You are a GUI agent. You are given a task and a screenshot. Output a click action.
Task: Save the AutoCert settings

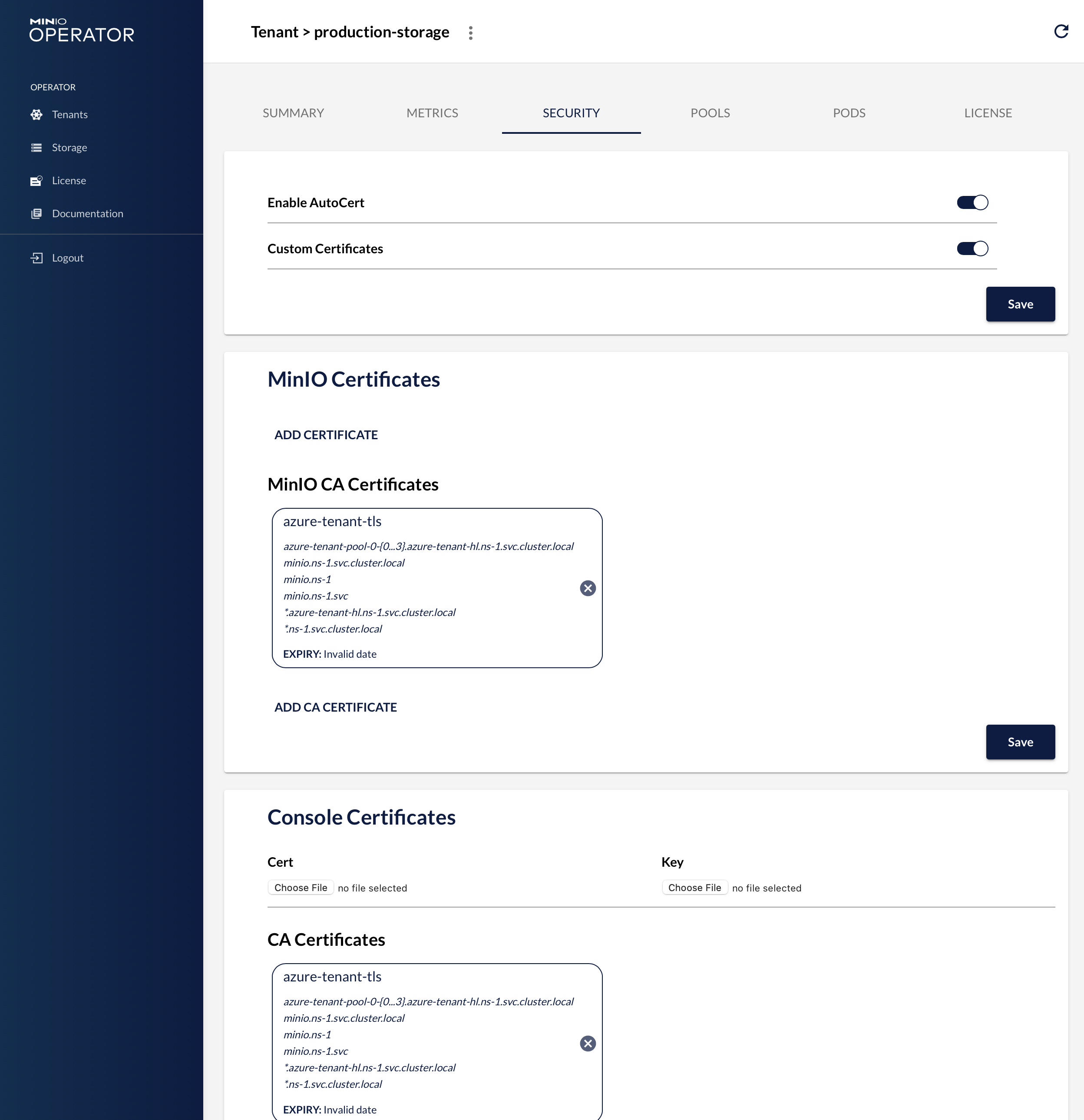click(1019, 304)
